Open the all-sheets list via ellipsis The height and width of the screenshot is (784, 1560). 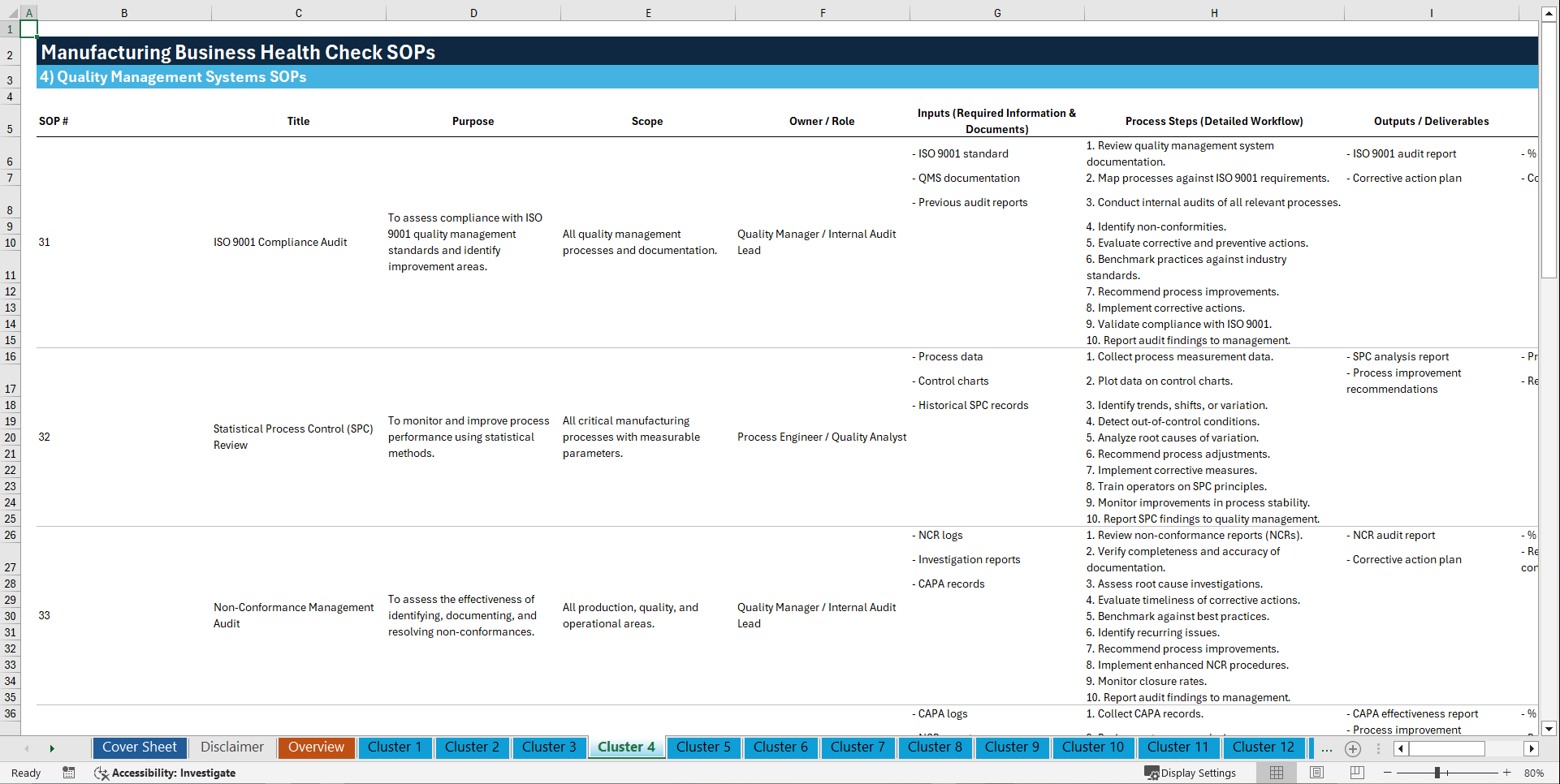pyautogui.click(x=1327, y=748)
